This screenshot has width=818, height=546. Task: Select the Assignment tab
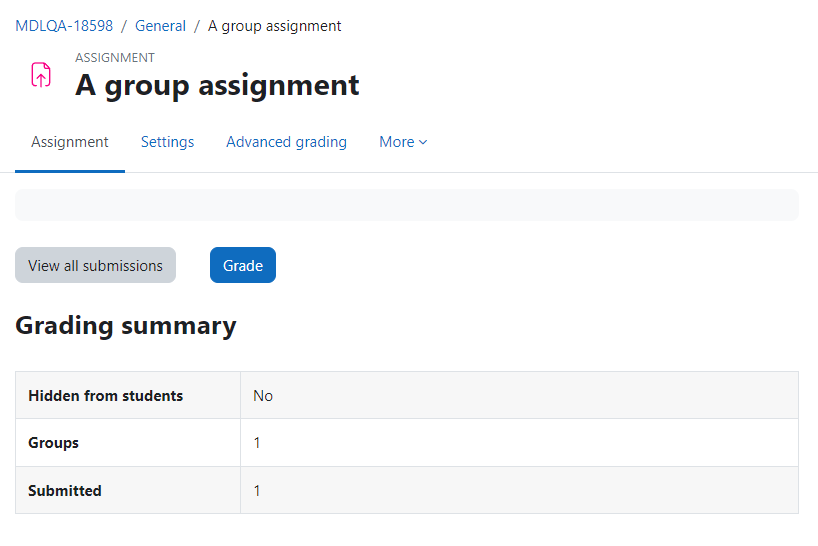tap(69, 142)
